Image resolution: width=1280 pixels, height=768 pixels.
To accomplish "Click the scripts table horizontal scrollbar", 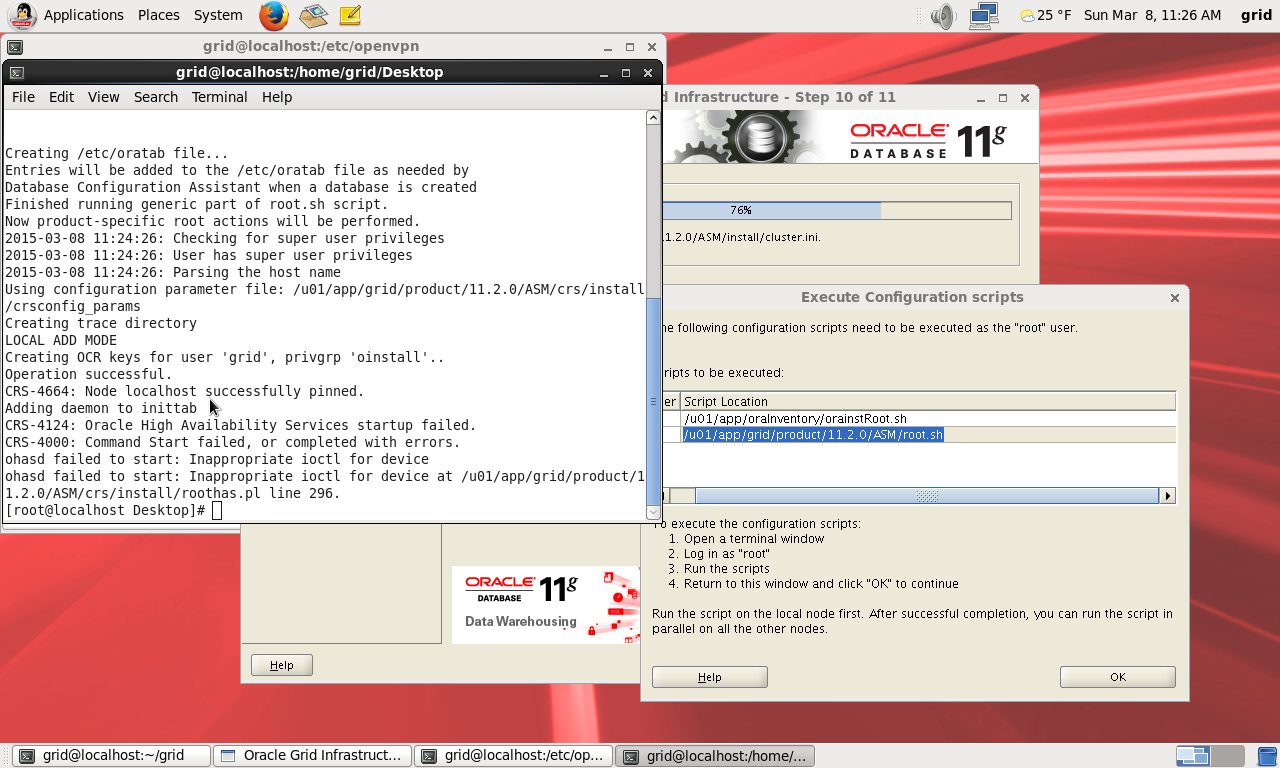I will (x=927, y=496).
